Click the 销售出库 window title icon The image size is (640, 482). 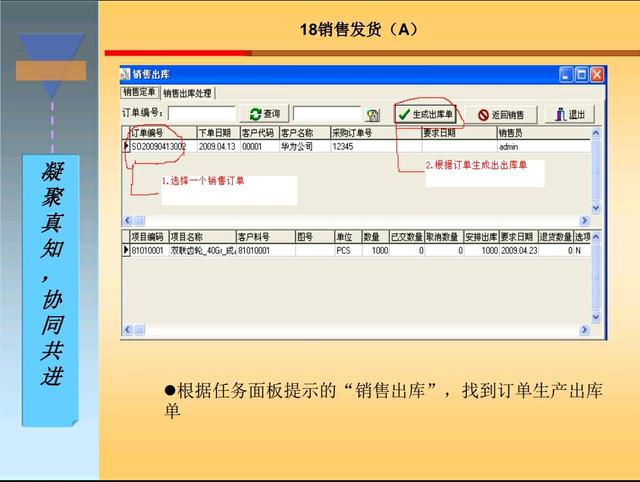124,74
